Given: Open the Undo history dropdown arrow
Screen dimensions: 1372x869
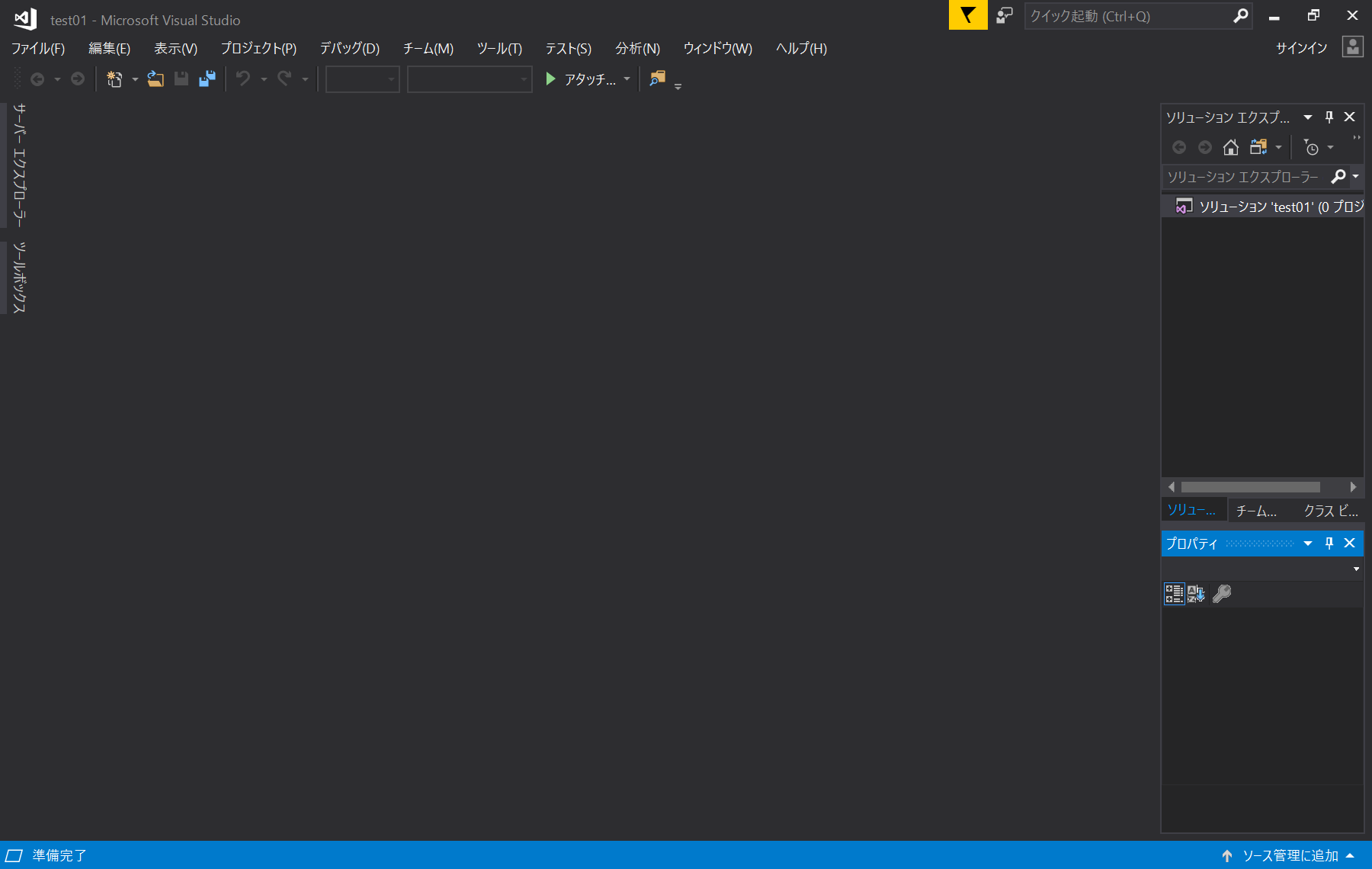Looking at the screenshot, I should point(264,79).
